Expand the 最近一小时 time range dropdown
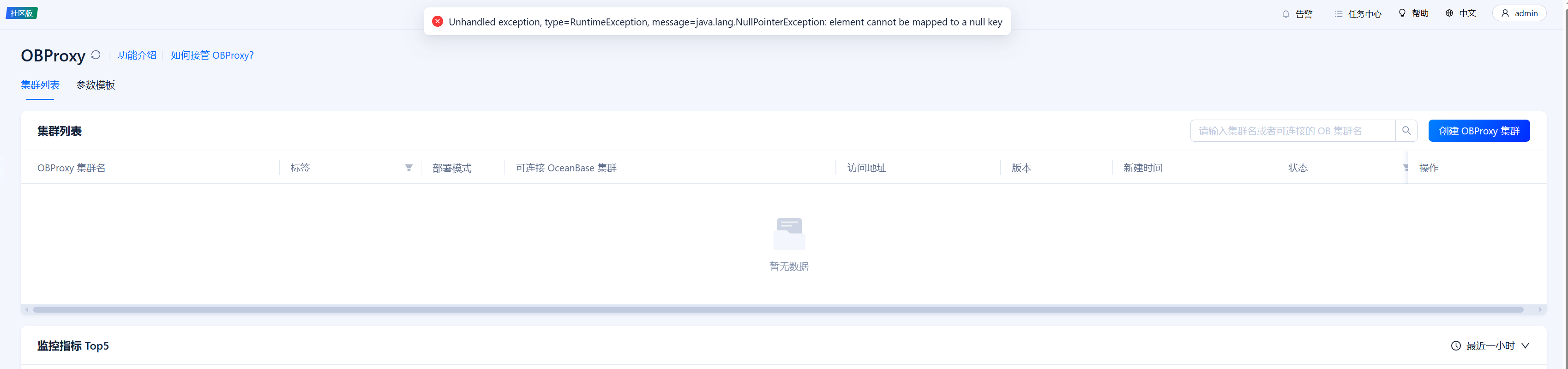Image resolution: width=1568 pixels, height=369 pixels. [x=1490, y=346]
